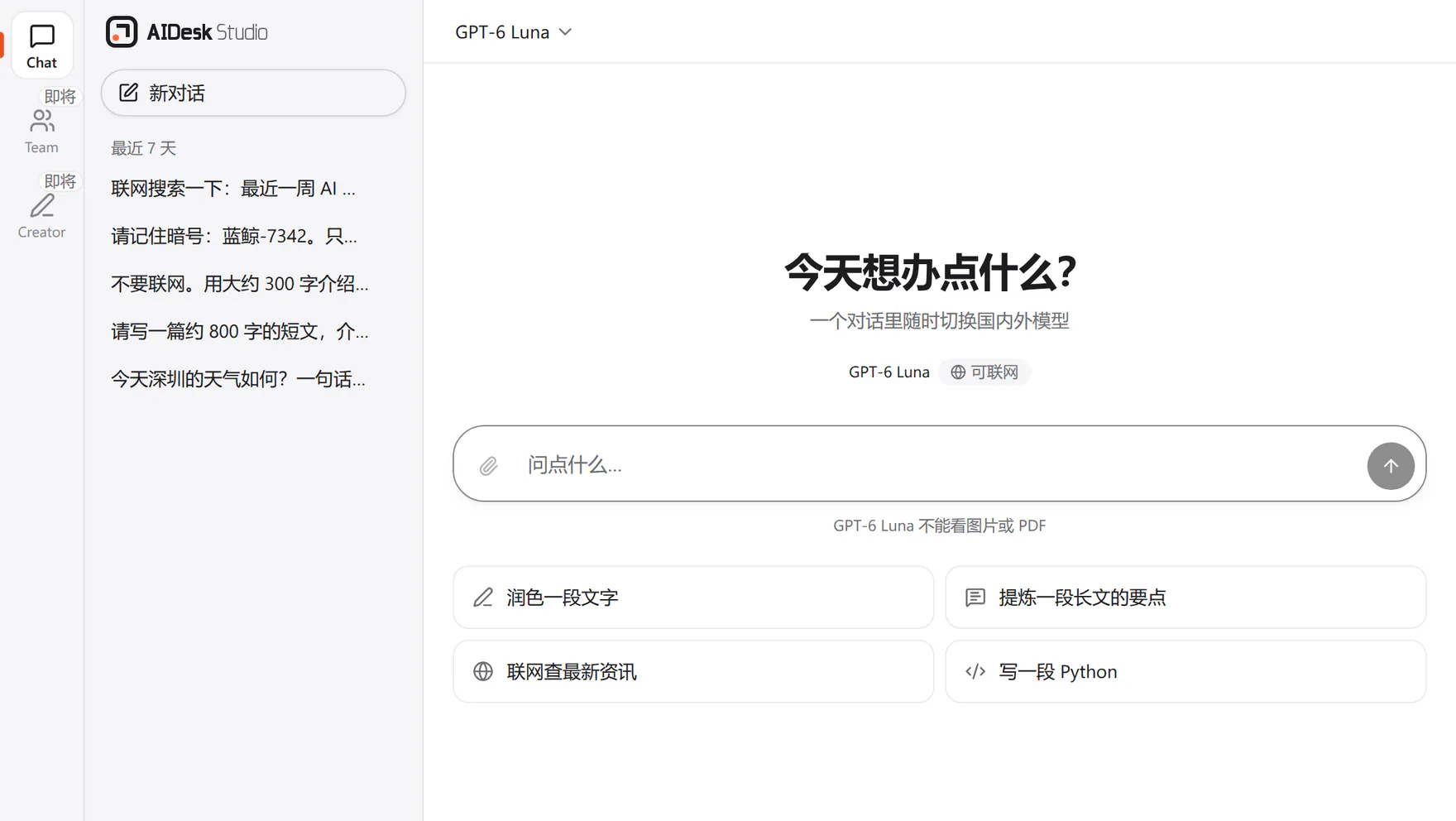Start a new conversation with 新对话

(253, 93)
